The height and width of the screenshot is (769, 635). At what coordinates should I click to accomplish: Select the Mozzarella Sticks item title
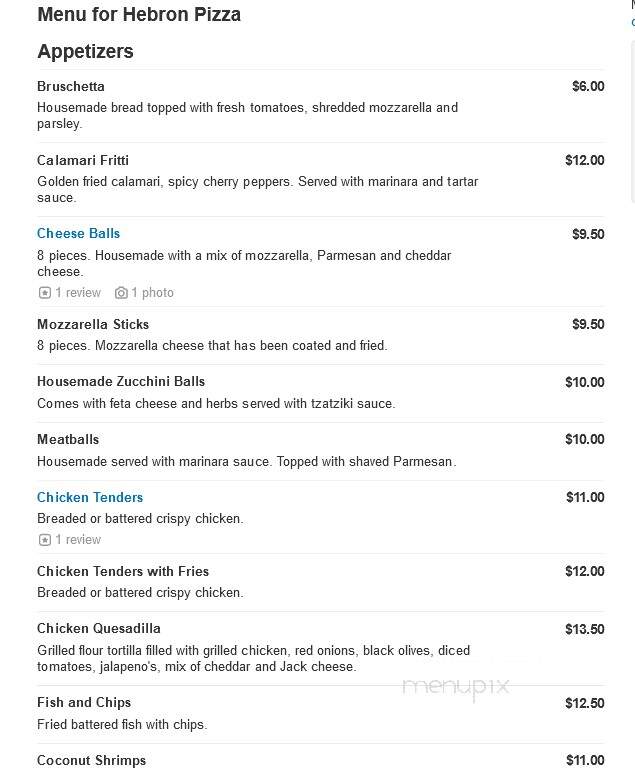tap(93, 324)
